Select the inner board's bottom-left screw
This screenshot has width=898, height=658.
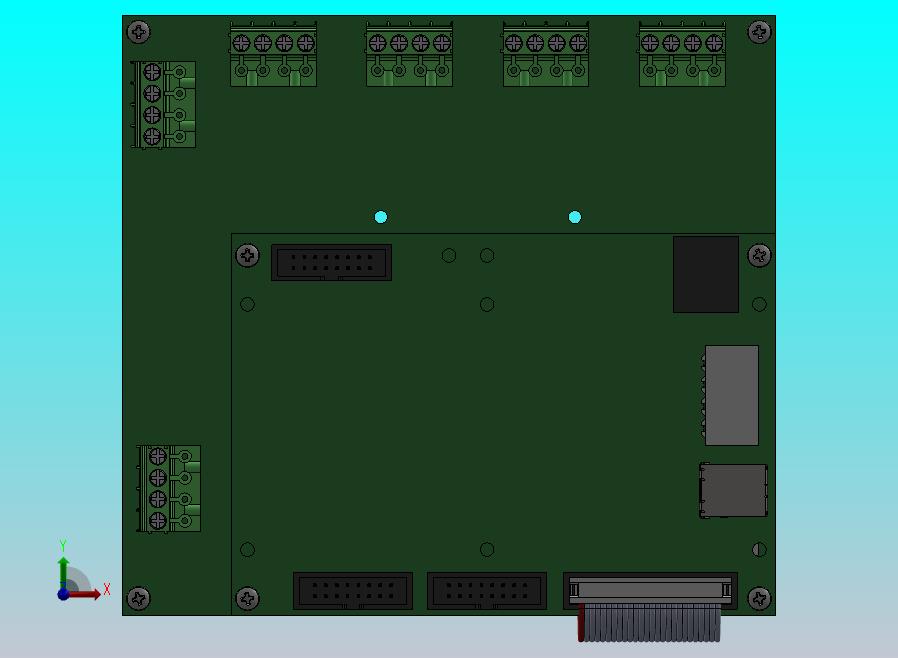pyautogui.click(x=247, y=598)
